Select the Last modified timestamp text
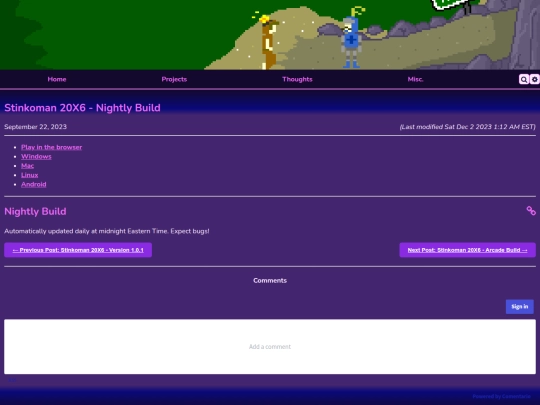The width and height of the screenshot is (540, 405). click(x=468, y=127)
